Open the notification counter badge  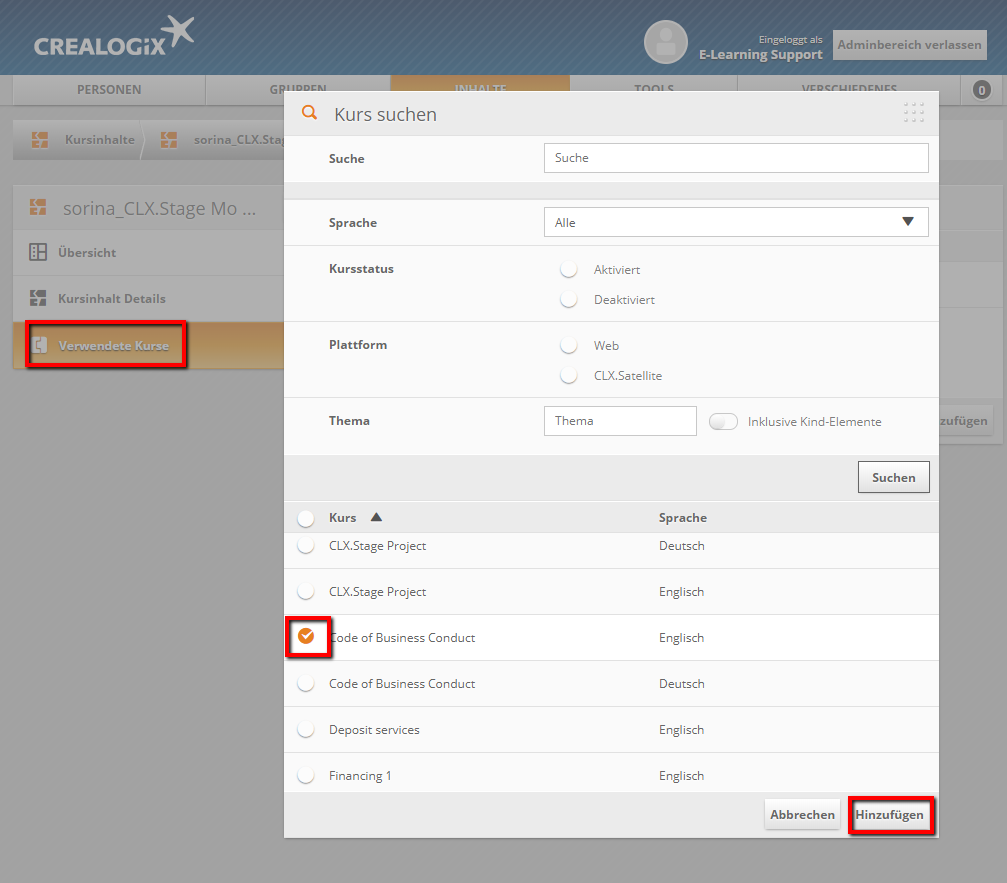pos(981,90)
